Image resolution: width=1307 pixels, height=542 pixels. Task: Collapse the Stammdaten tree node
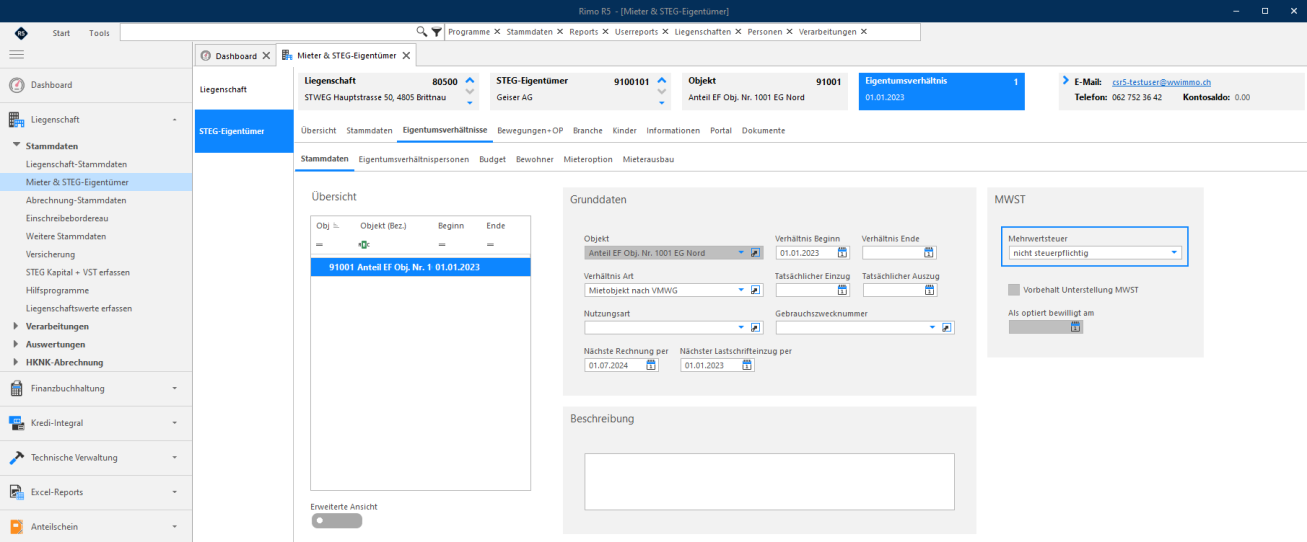[x=16, y=146]
